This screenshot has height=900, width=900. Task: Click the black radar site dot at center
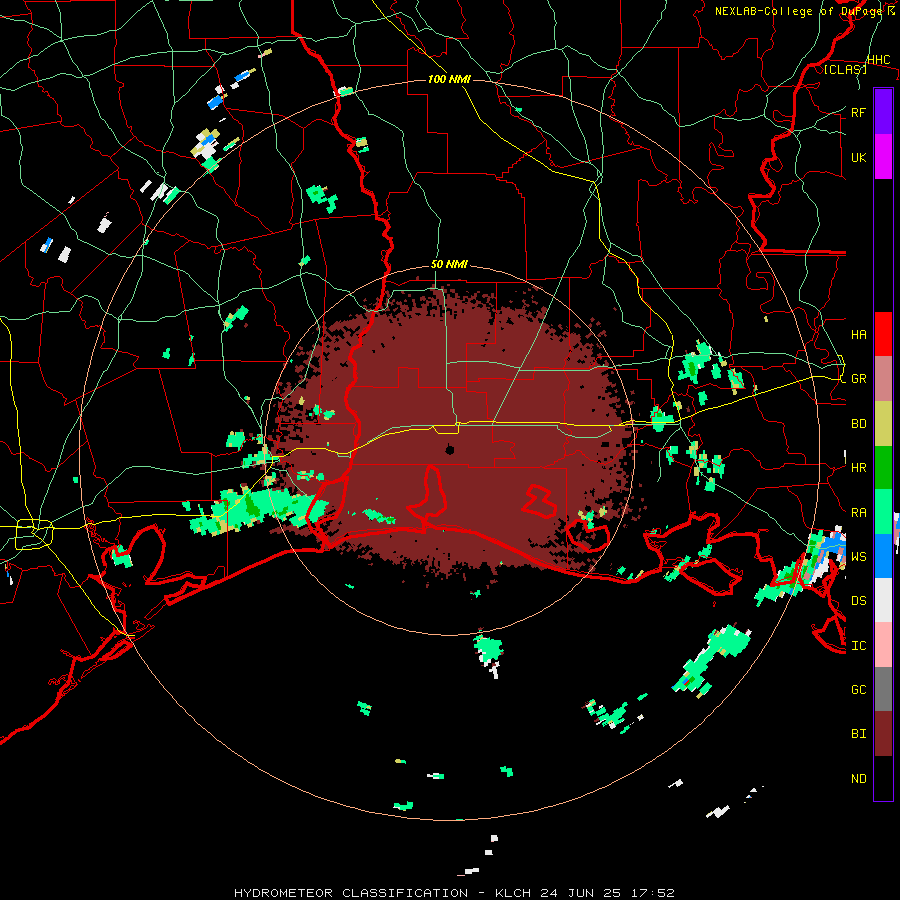(449, 450)
